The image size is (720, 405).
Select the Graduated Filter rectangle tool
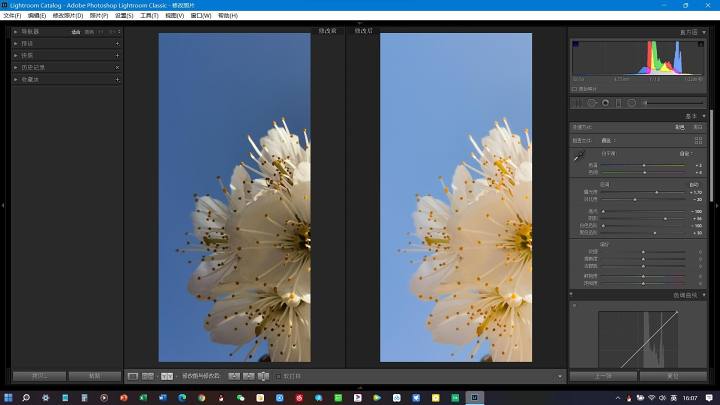point(618,103)
